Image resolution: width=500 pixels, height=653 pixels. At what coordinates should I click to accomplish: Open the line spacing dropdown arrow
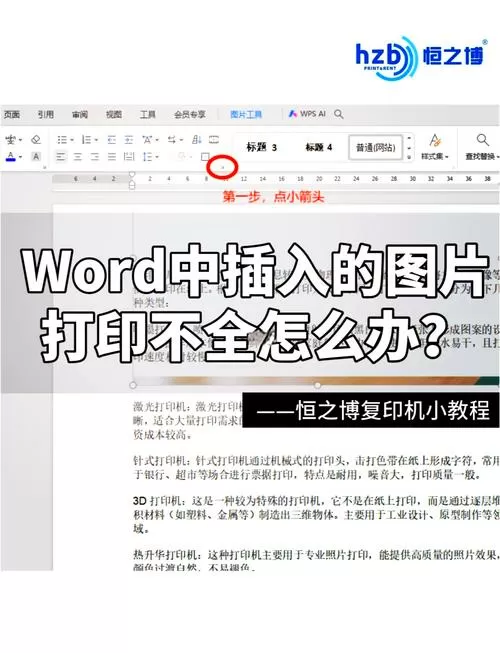click(x=157, y=157)
